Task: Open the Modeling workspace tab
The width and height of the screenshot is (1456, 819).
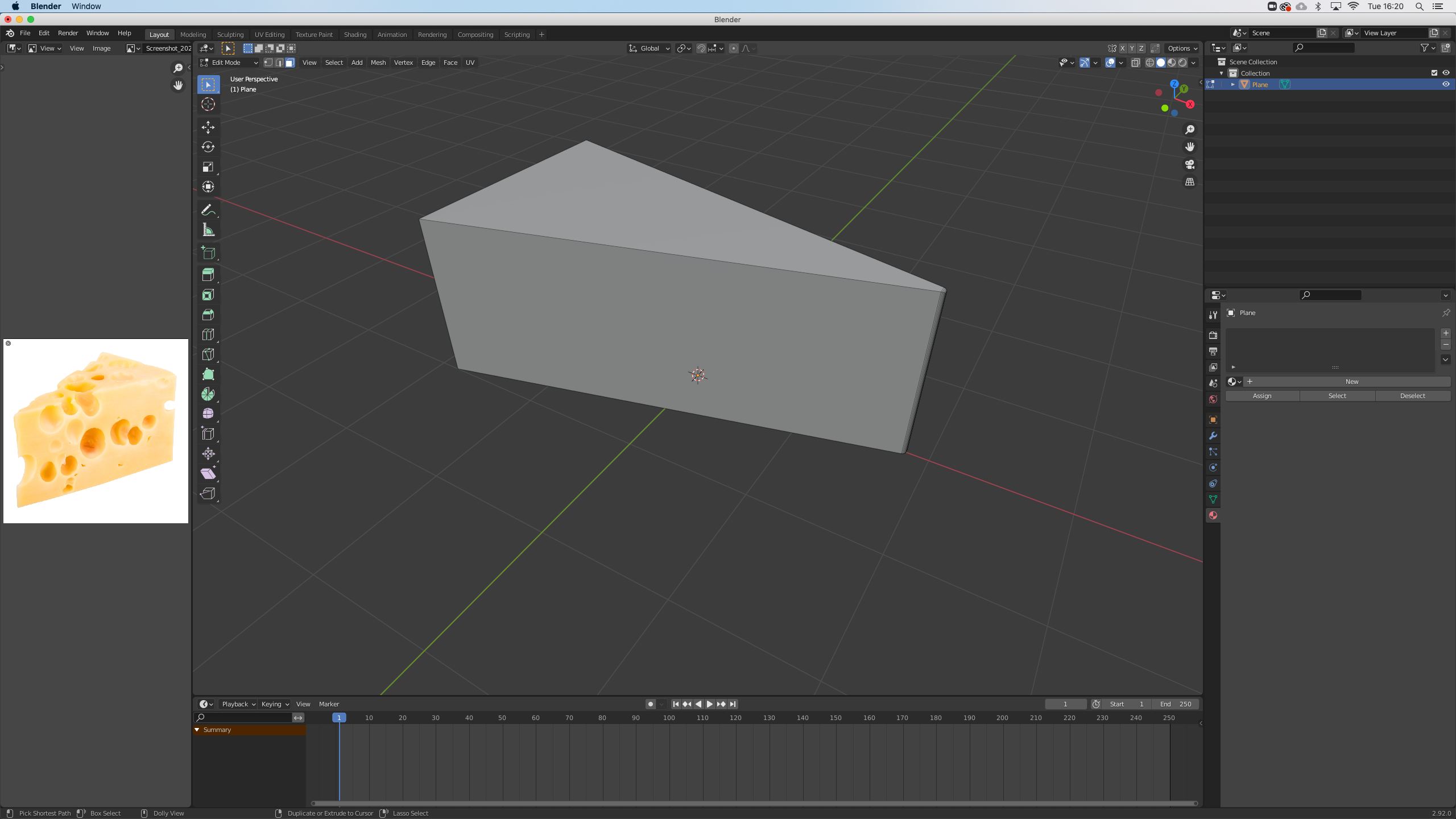Action: click(193, 35)
